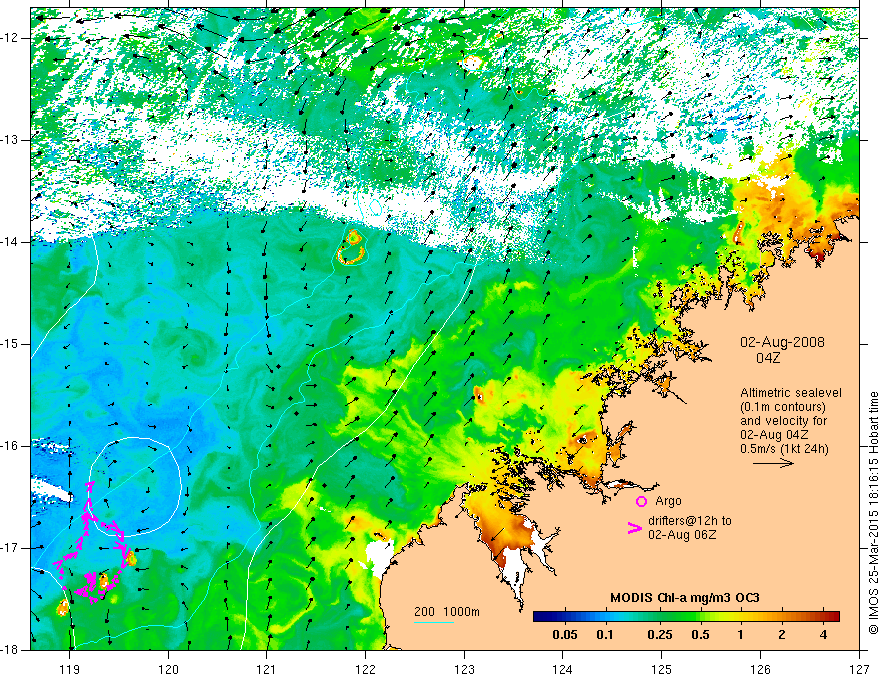The width and height of the screenshot is (880, 680).
Task: Click the latitude axis label '-17'
Action: coord(10,548)
